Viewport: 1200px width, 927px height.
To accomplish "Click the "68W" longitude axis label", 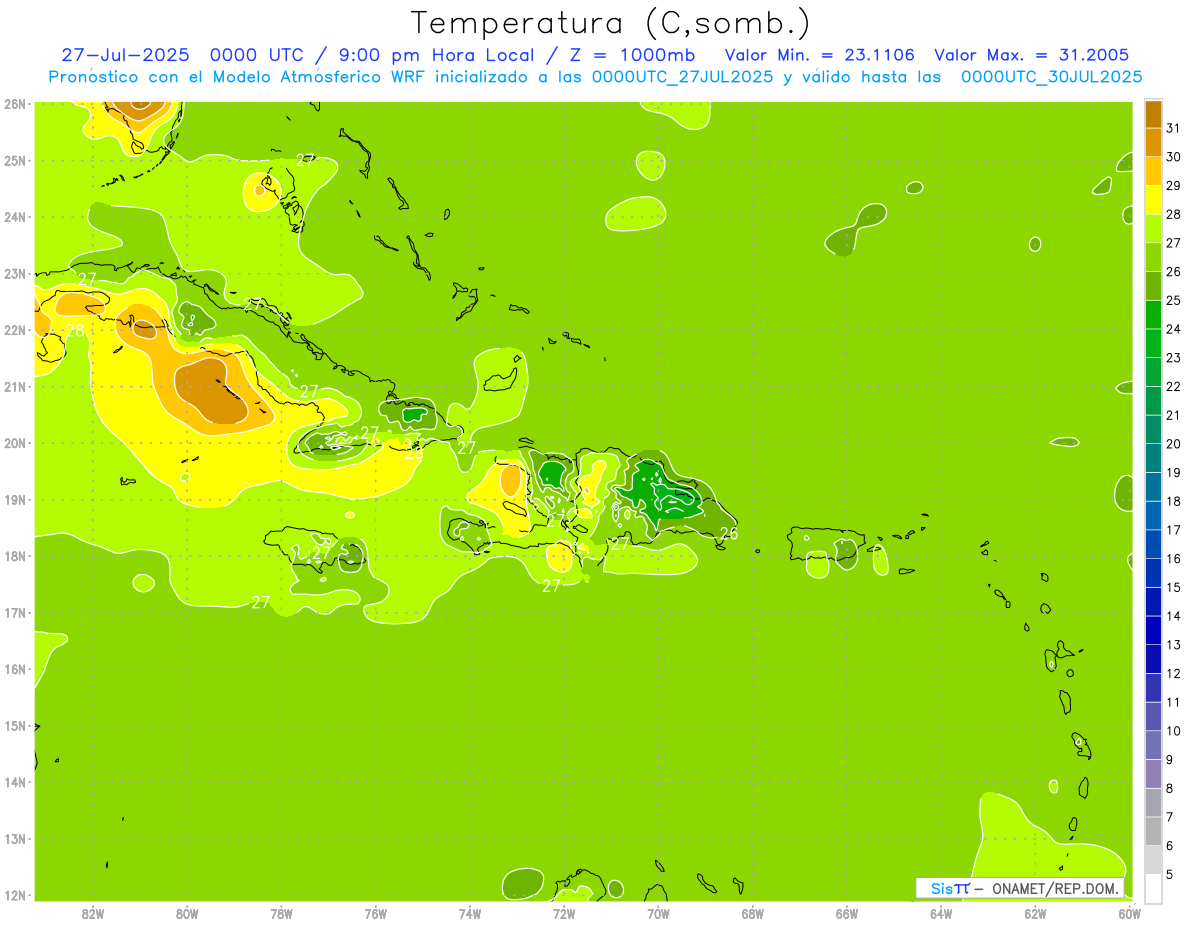I will 753,913.
